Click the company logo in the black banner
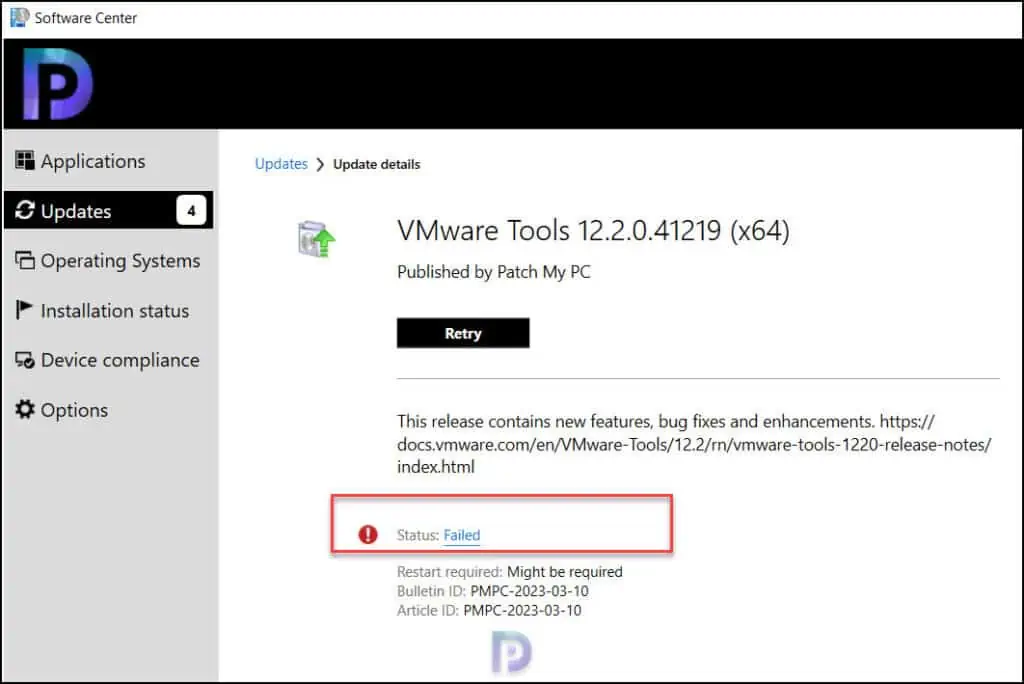Image resolution: width=1024 pixels, height=684 pixels. pos(57,84)
